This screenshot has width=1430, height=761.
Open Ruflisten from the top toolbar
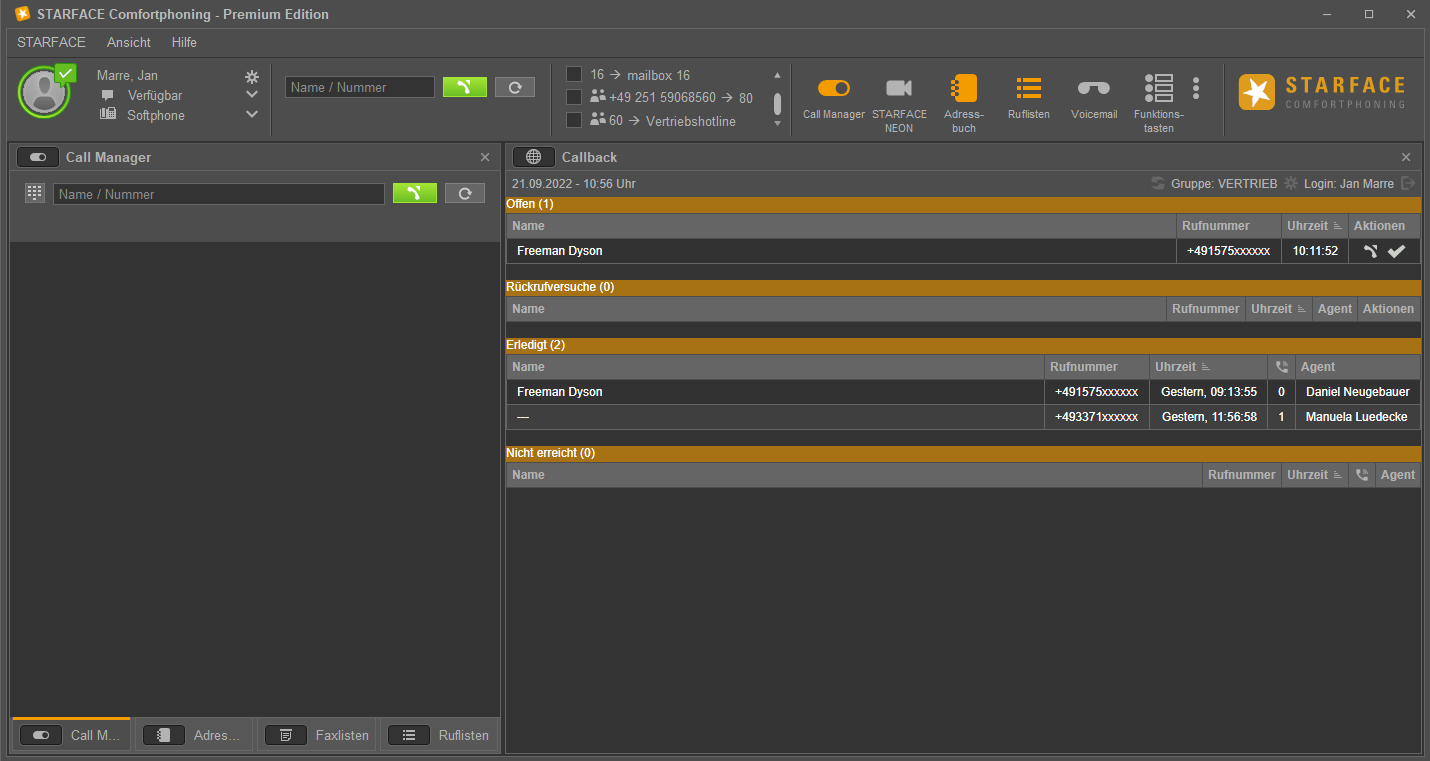tap(1028, 90)
